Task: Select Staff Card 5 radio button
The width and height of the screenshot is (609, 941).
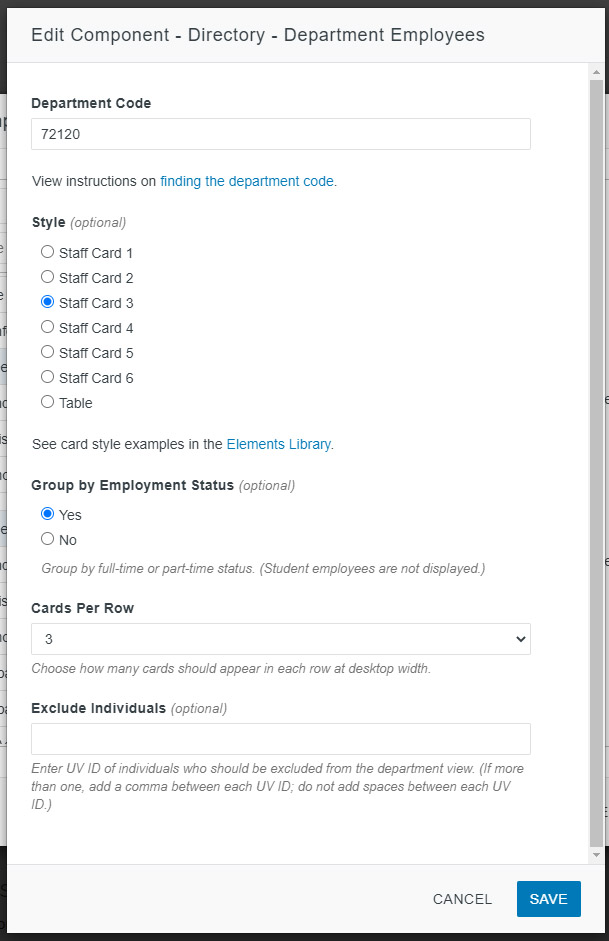Action: pyautogui.click(x=47, y=352)
